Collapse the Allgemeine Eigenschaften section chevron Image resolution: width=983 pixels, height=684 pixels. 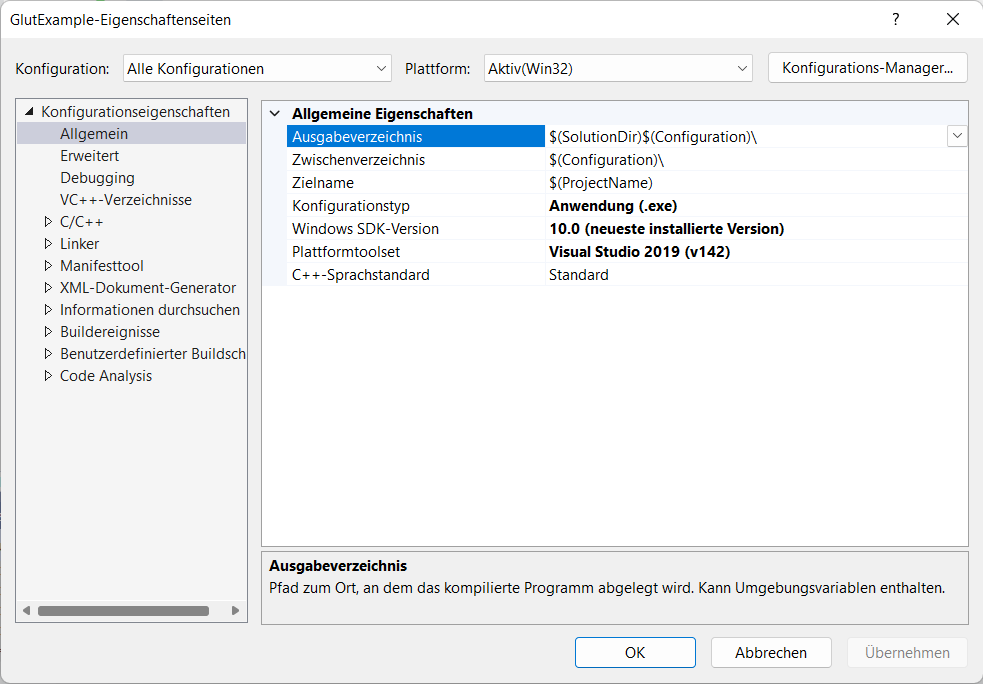click(x=274, y=113)
